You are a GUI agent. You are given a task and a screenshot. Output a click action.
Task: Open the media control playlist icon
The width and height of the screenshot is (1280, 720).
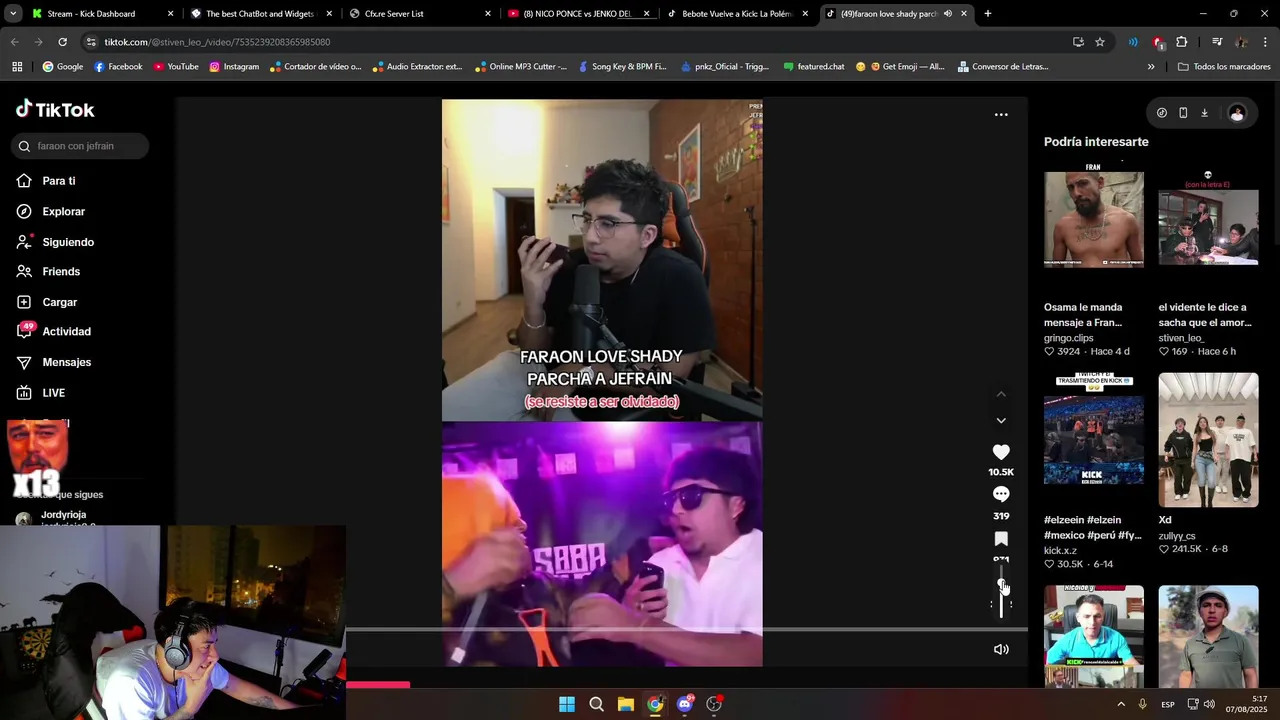pos(1217,42)
